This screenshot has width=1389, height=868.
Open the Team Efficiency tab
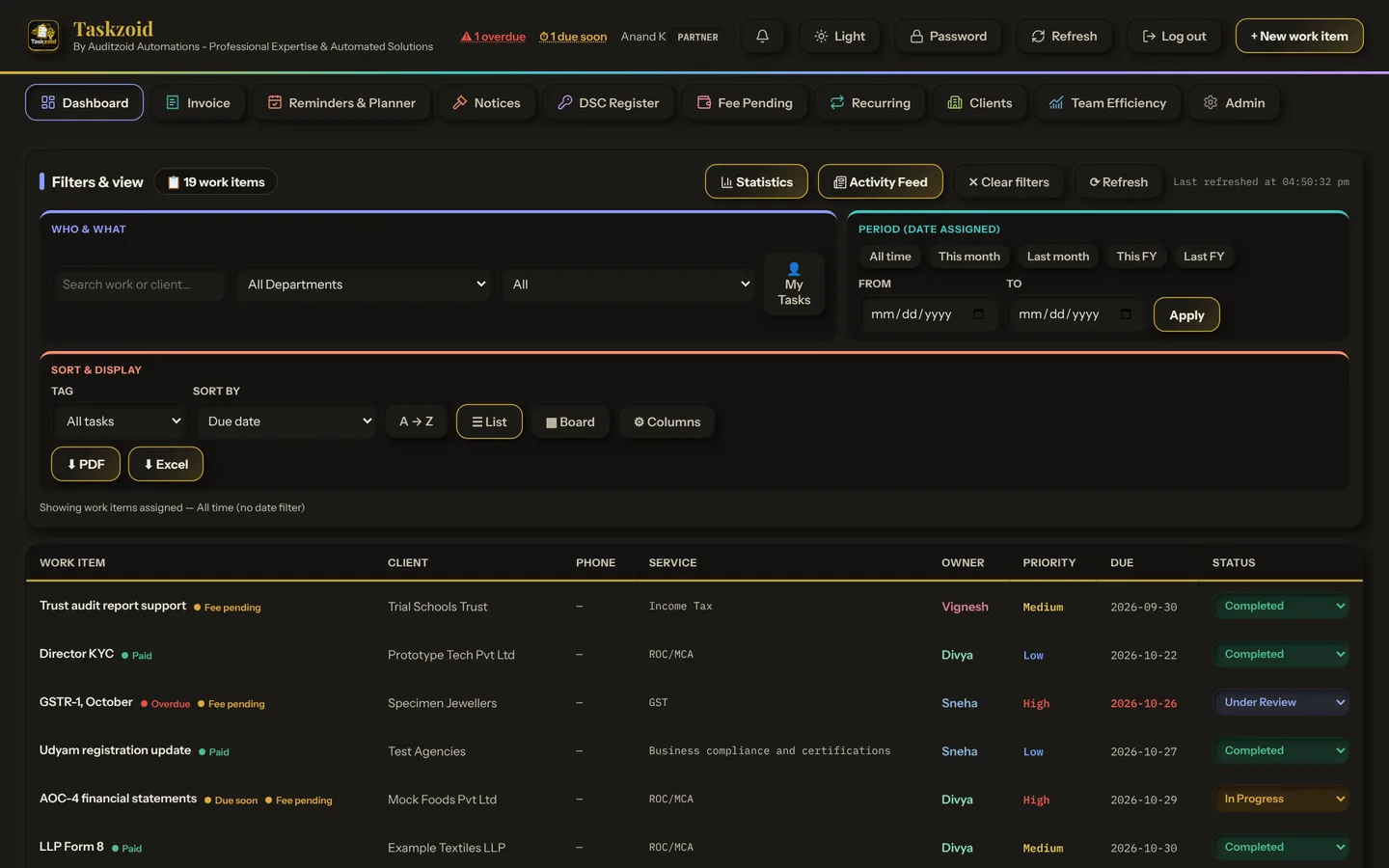pyautogui.click(x=1107, y=102)
